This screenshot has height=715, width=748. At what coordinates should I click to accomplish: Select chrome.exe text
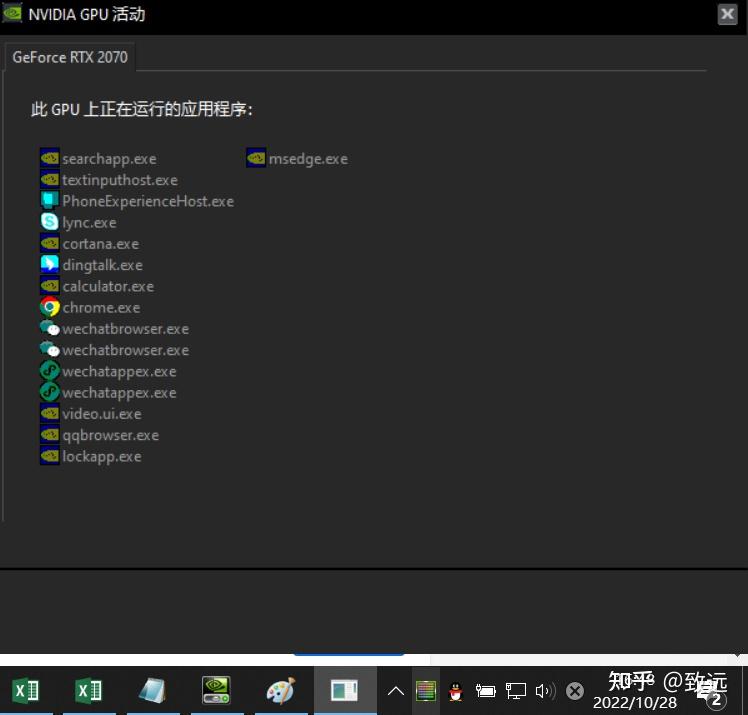[101, 308]
